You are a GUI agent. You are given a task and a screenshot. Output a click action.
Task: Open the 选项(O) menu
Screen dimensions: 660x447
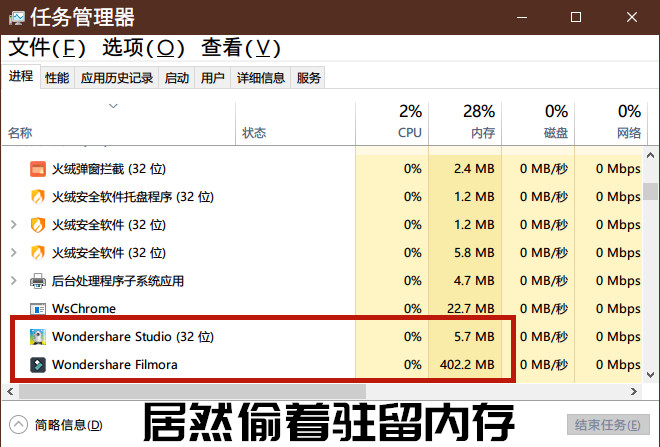tap(144, 48)
